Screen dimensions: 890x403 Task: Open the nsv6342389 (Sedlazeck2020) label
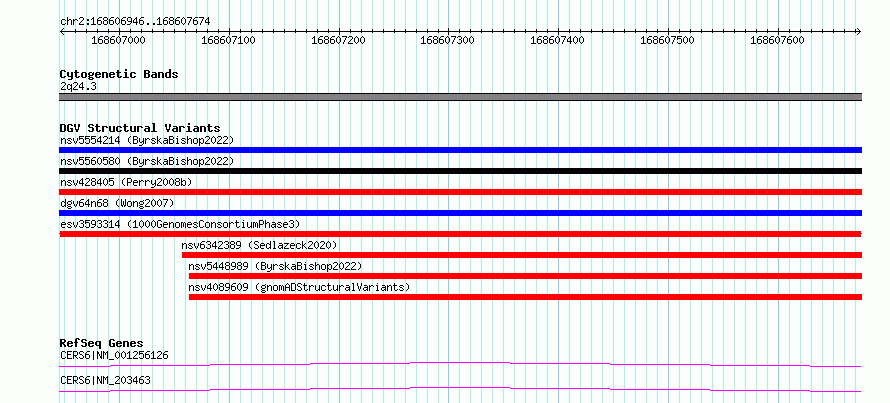pyautogui.click(x=259, y=245)
